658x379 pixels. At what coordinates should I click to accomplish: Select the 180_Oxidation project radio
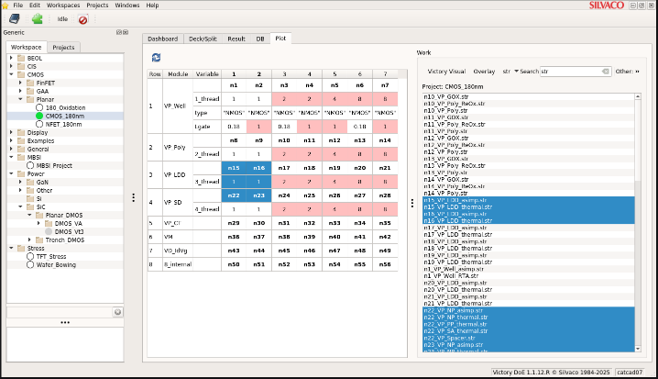pyautogui.click(x=39, y=107)
